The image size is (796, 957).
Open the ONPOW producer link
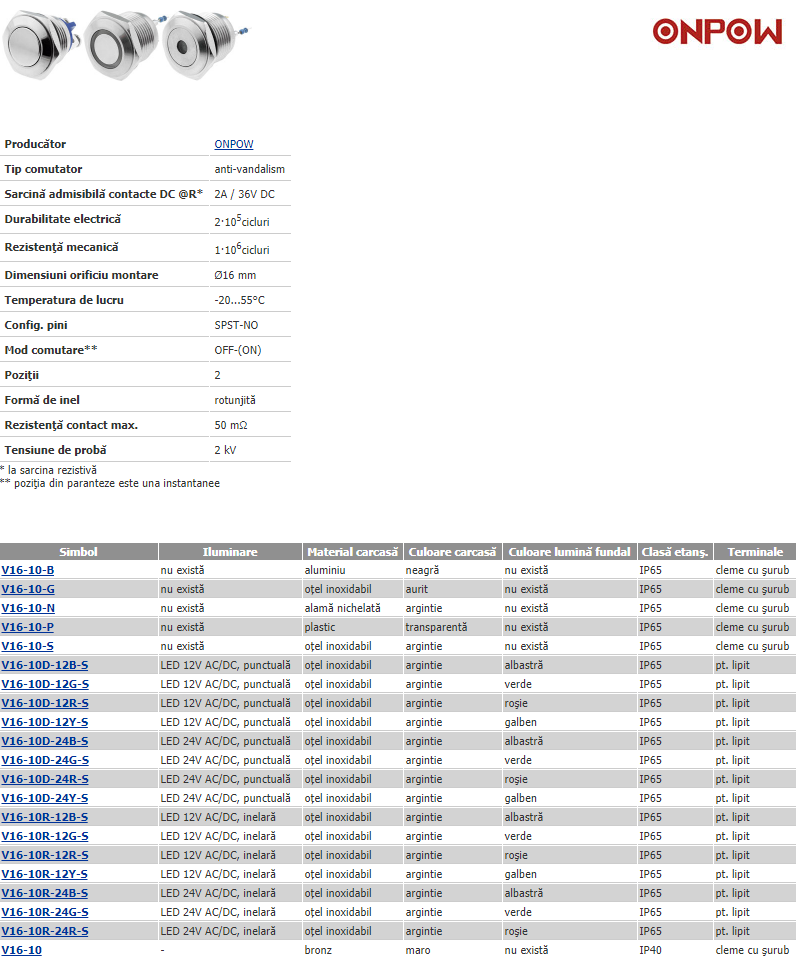pyautogui.click(x=233, y=144)
